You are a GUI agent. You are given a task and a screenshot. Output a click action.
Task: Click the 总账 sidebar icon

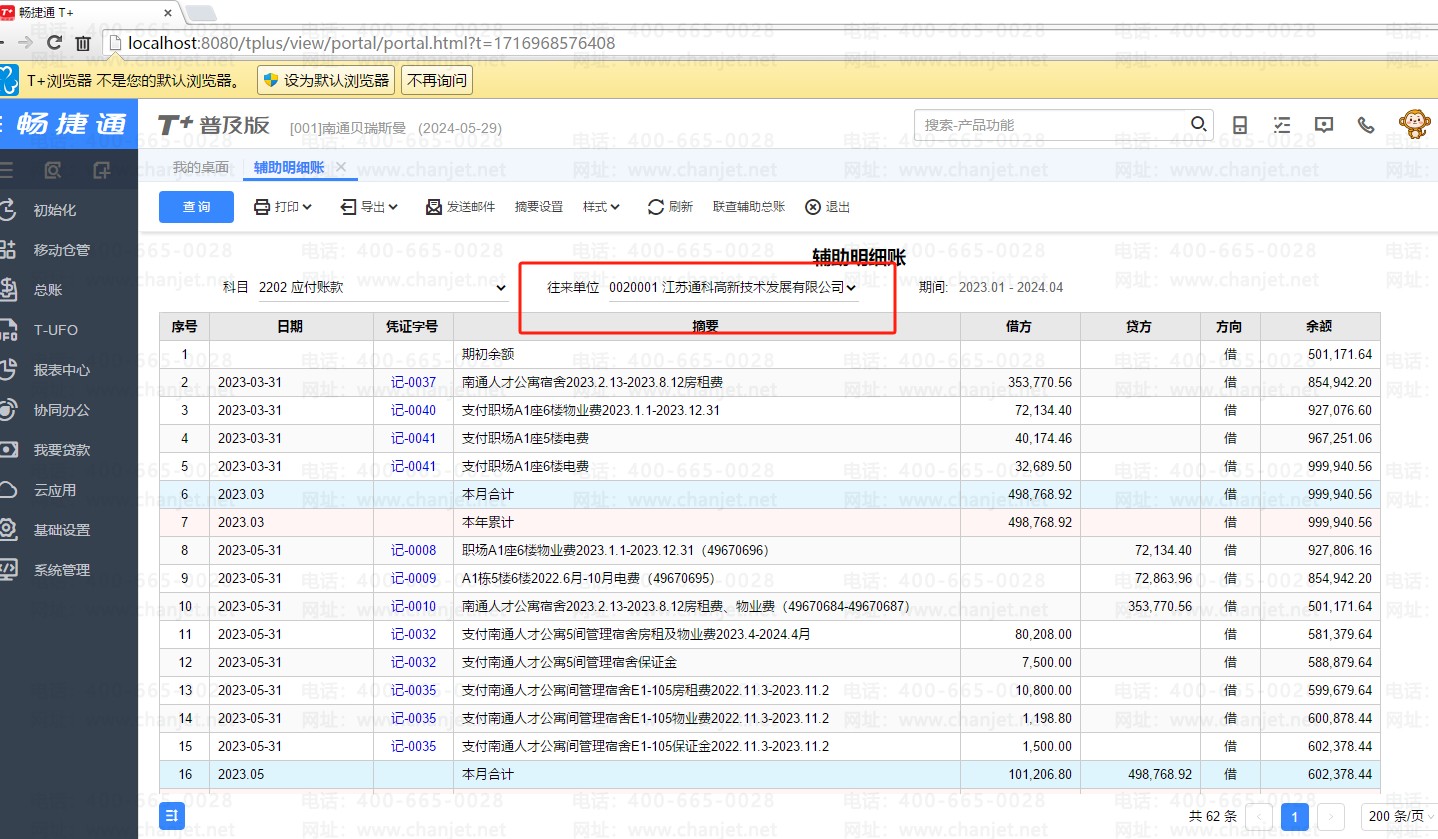(8, 290)
